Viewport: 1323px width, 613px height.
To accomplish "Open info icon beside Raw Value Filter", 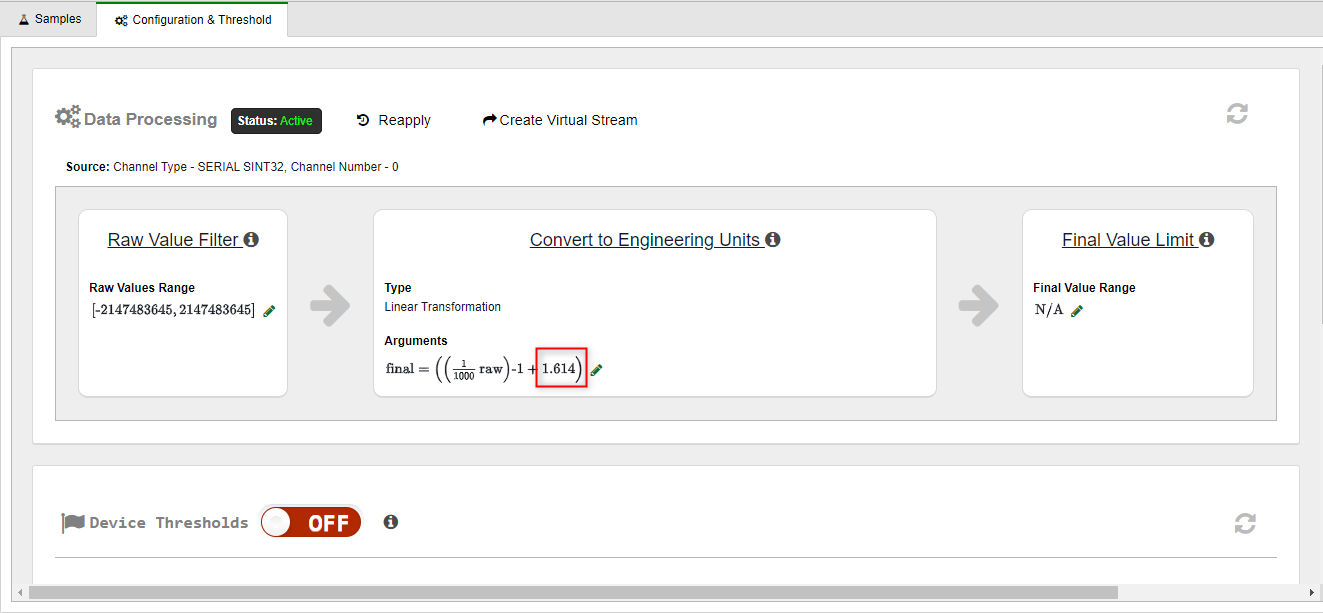I will (x=251, y=240).
